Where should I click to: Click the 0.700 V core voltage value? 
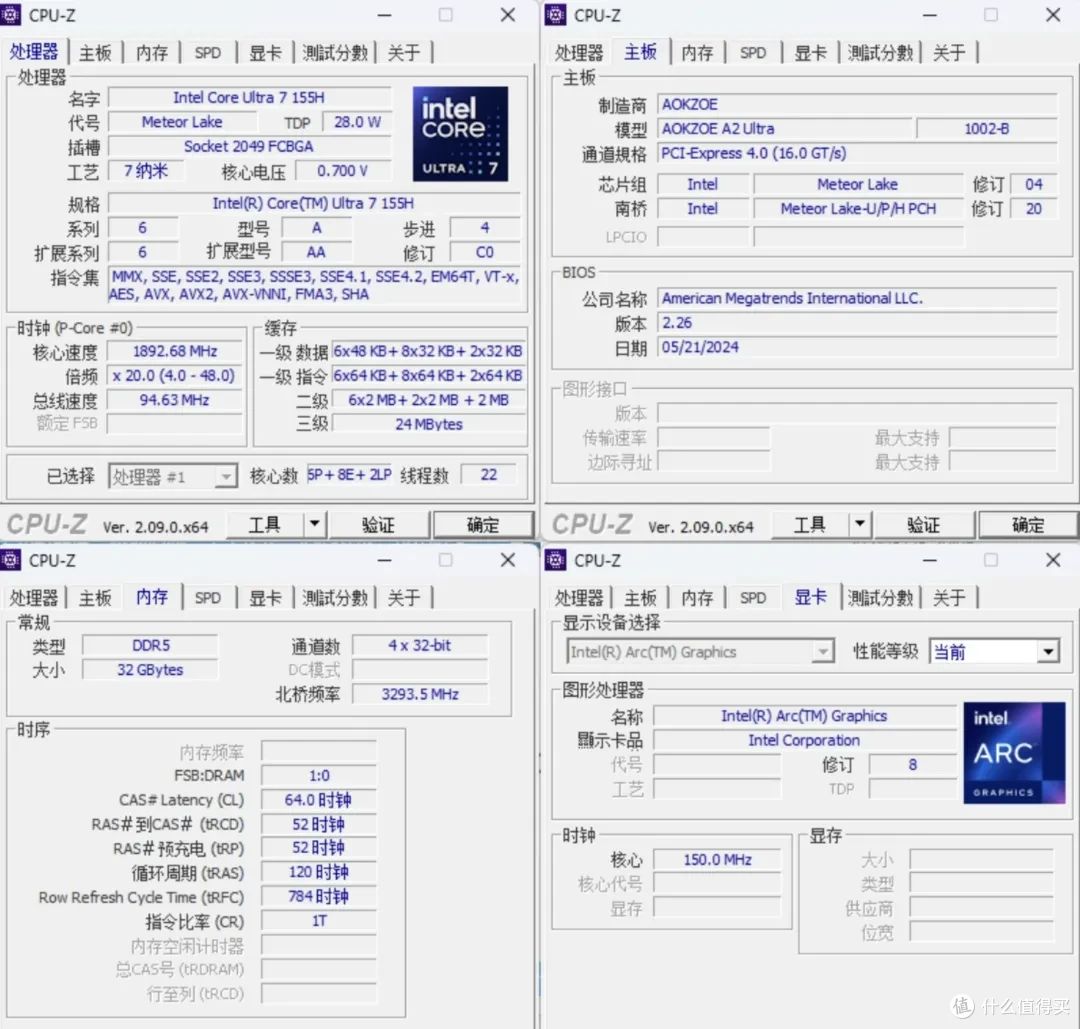coord(342,171)
